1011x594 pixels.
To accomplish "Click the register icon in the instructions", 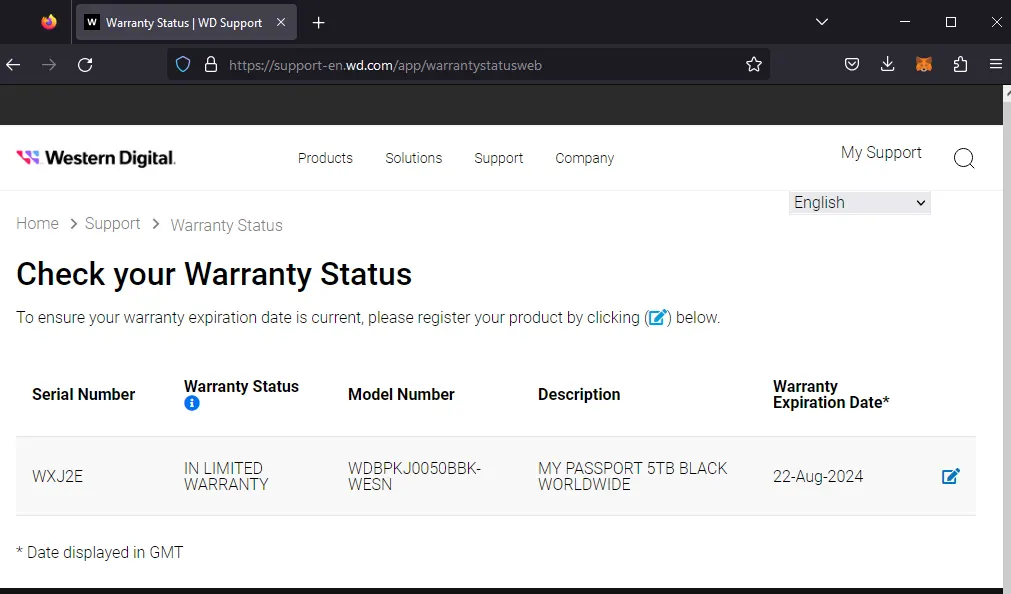I will 658,317.
